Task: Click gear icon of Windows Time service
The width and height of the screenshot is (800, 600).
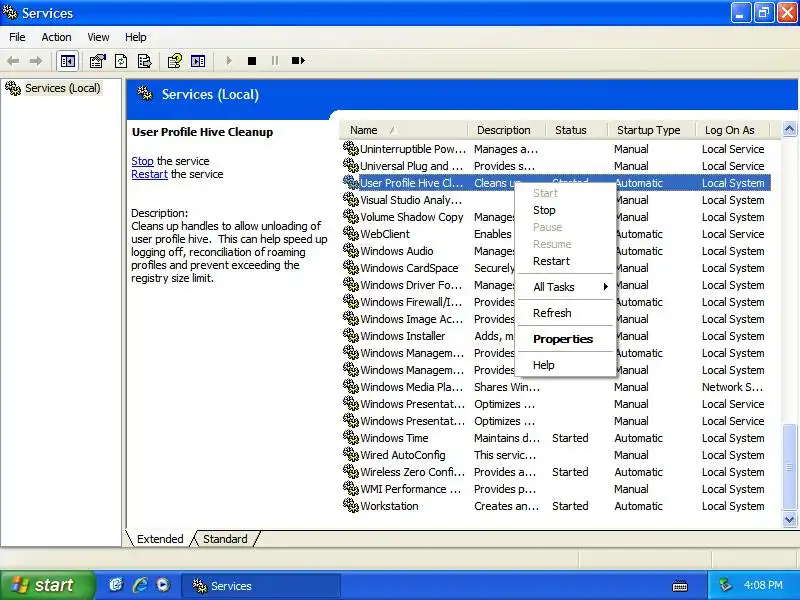Action: (x=351, y=438)
